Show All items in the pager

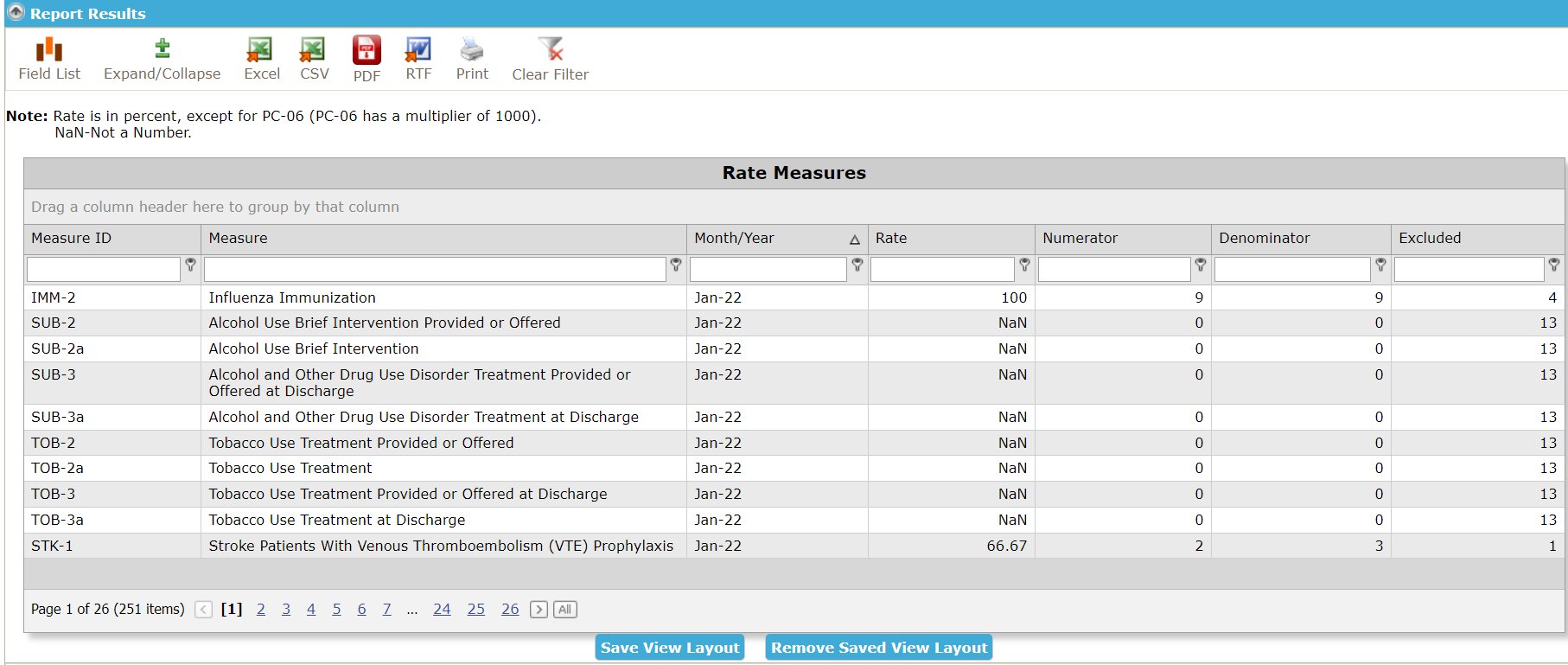point(565,610)
